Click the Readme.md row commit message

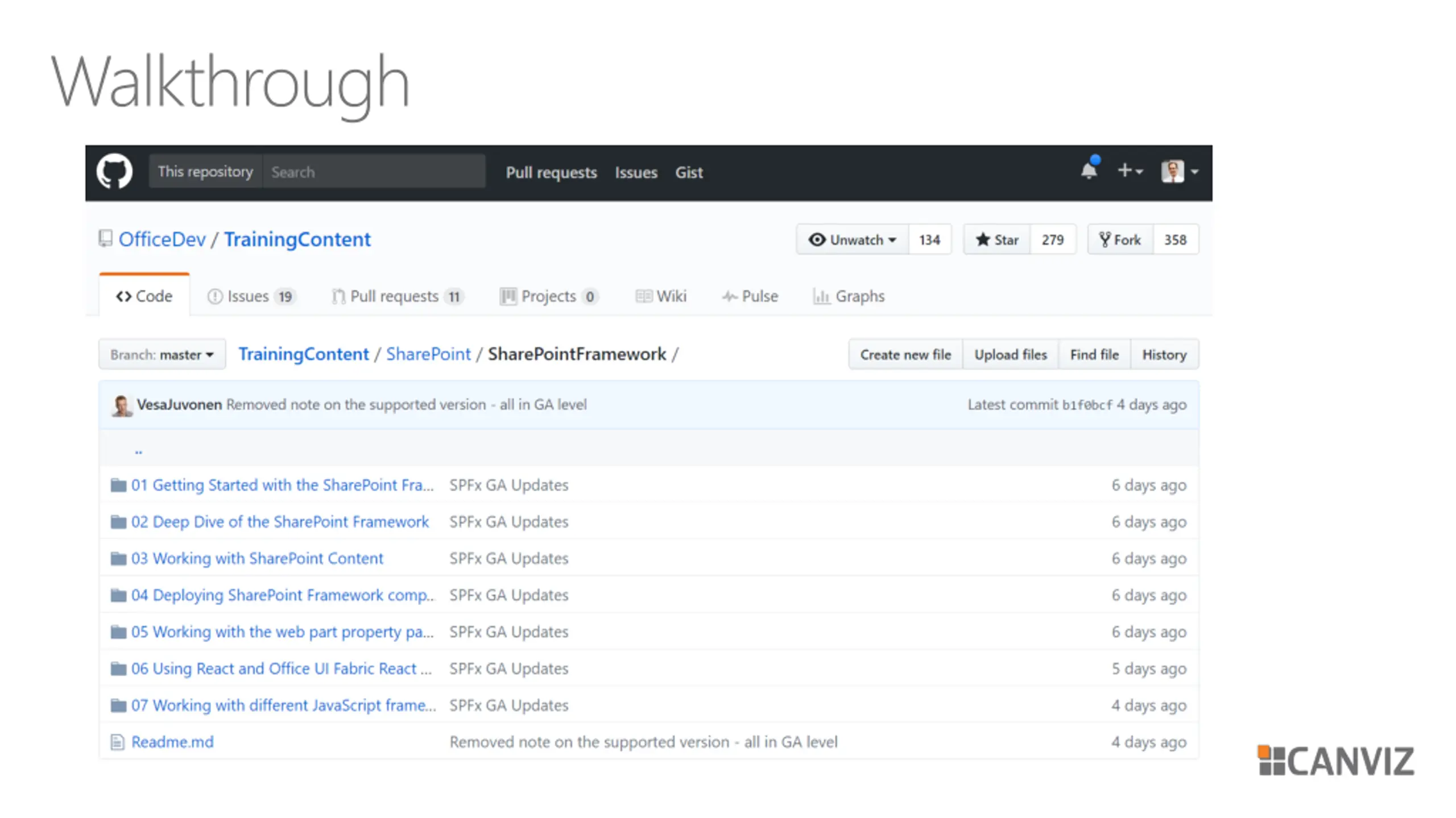click(643, 742)
